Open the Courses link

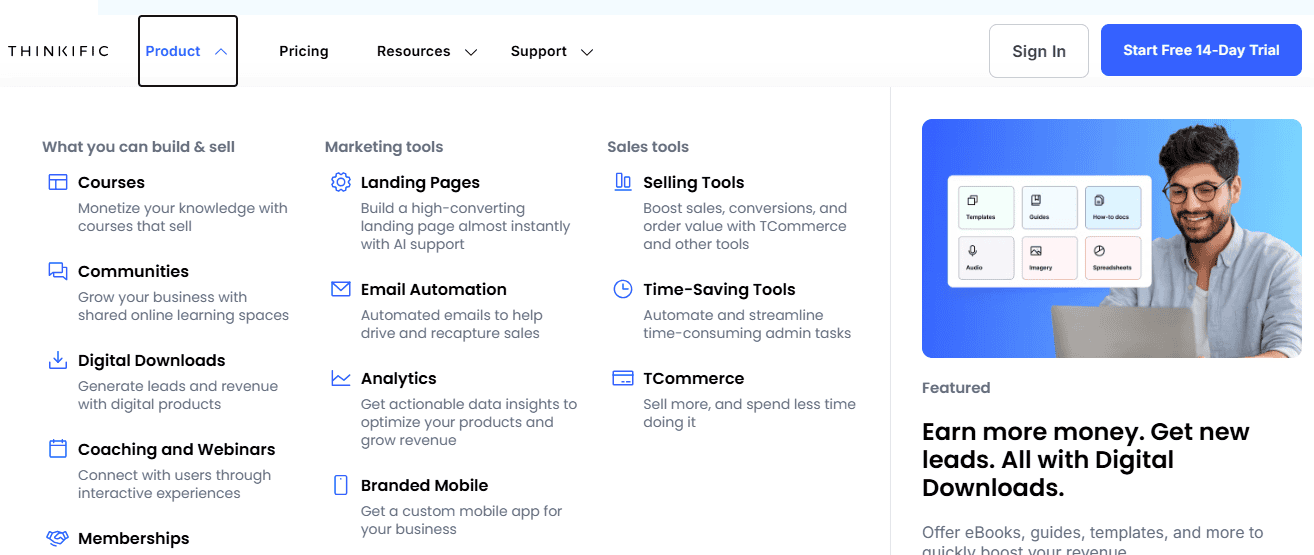(x=111, y=182)
